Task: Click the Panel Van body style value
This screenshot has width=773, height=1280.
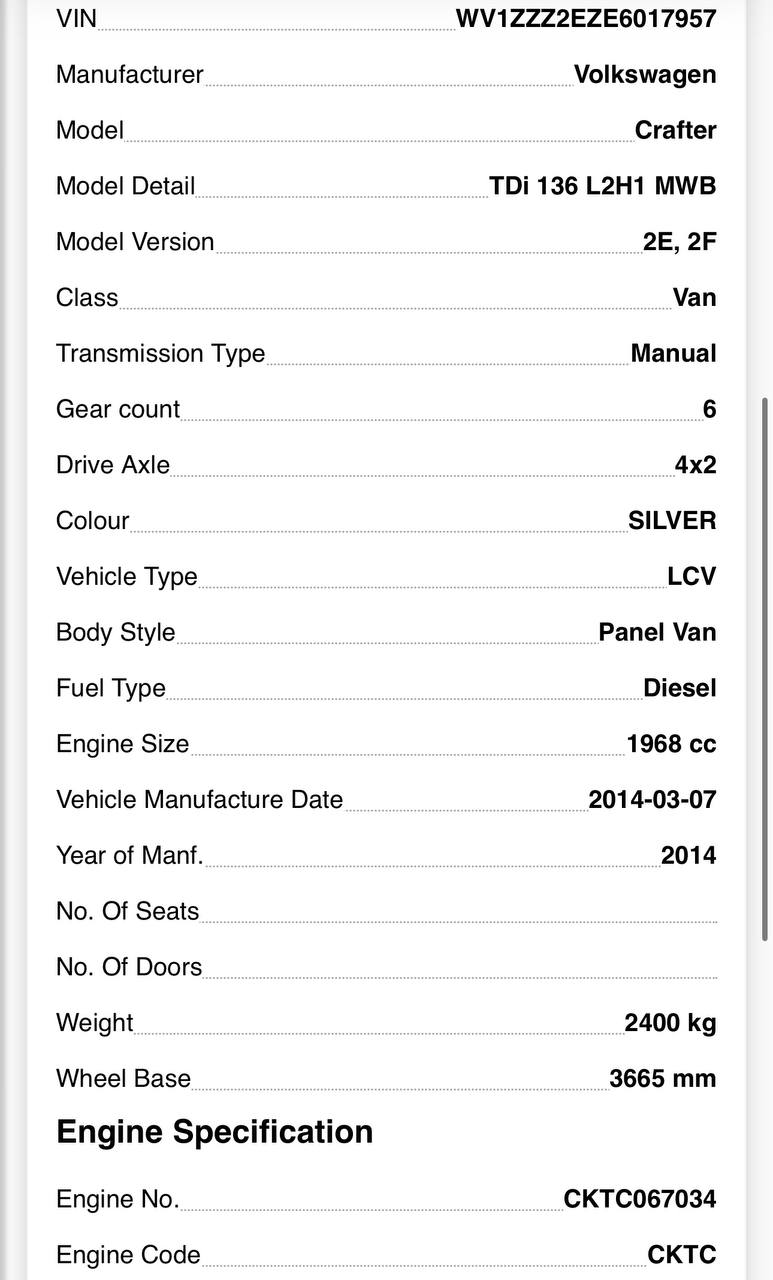Action: (x=657, y=632)
